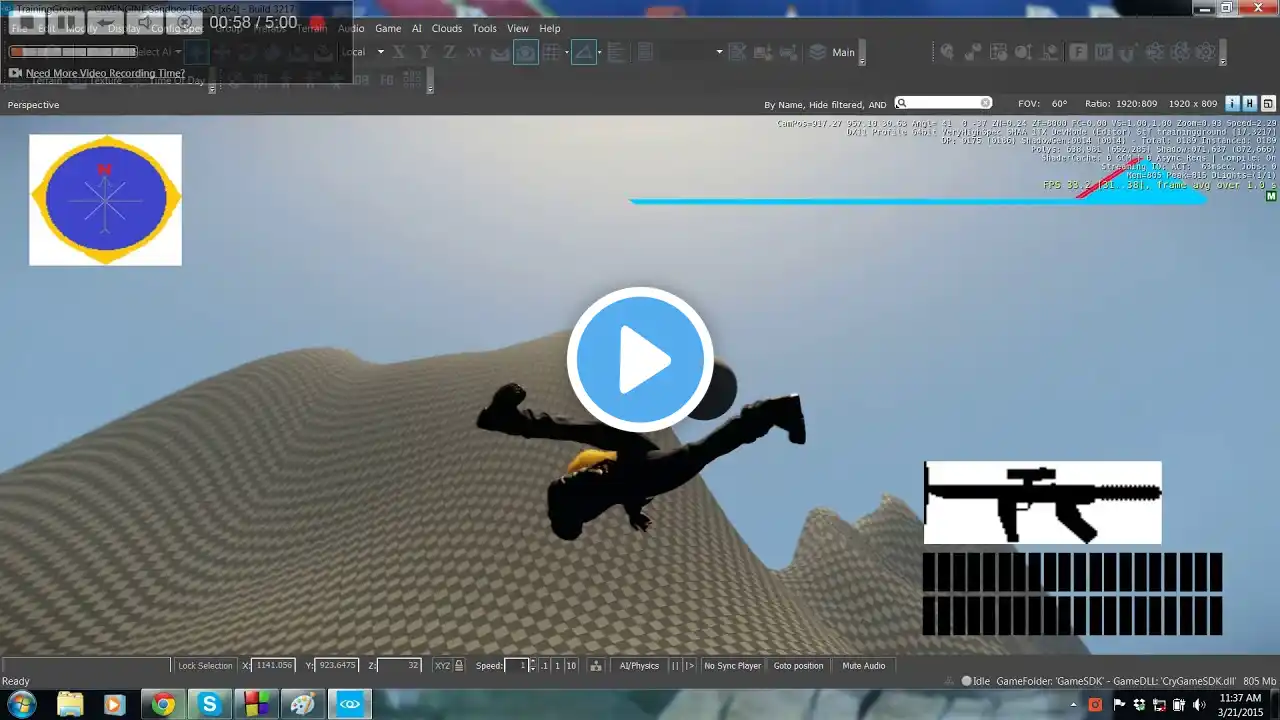Click the FOV 60° value
1280x720 pixels.
point(1059,104)
